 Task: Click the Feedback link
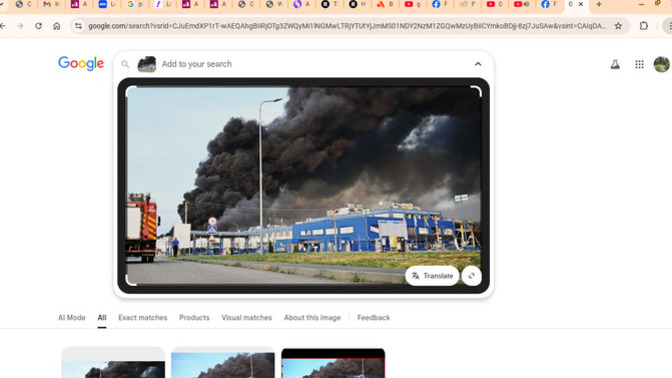pyautogui.click(x=373, y=318)
